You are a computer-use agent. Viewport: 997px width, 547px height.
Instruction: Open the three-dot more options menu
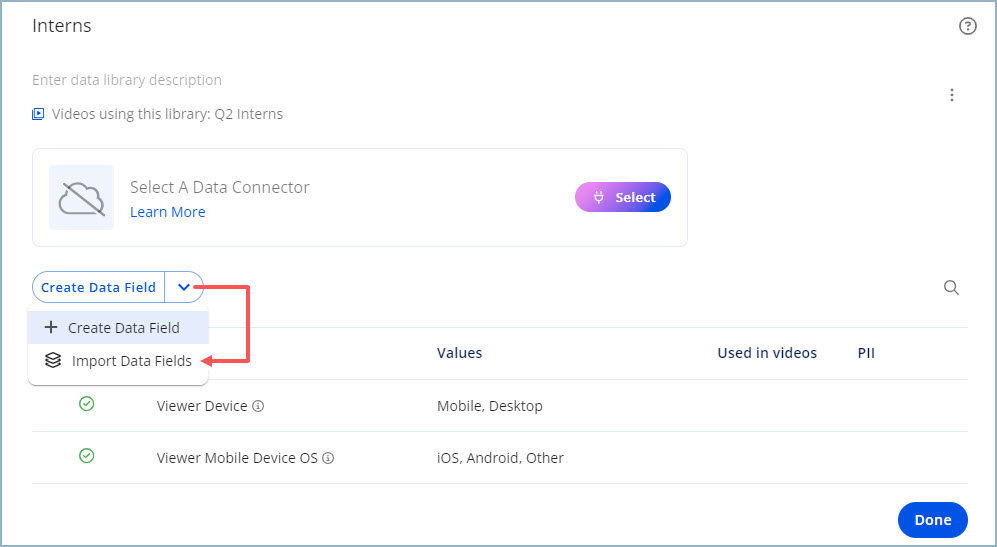[x=952, y=95]
